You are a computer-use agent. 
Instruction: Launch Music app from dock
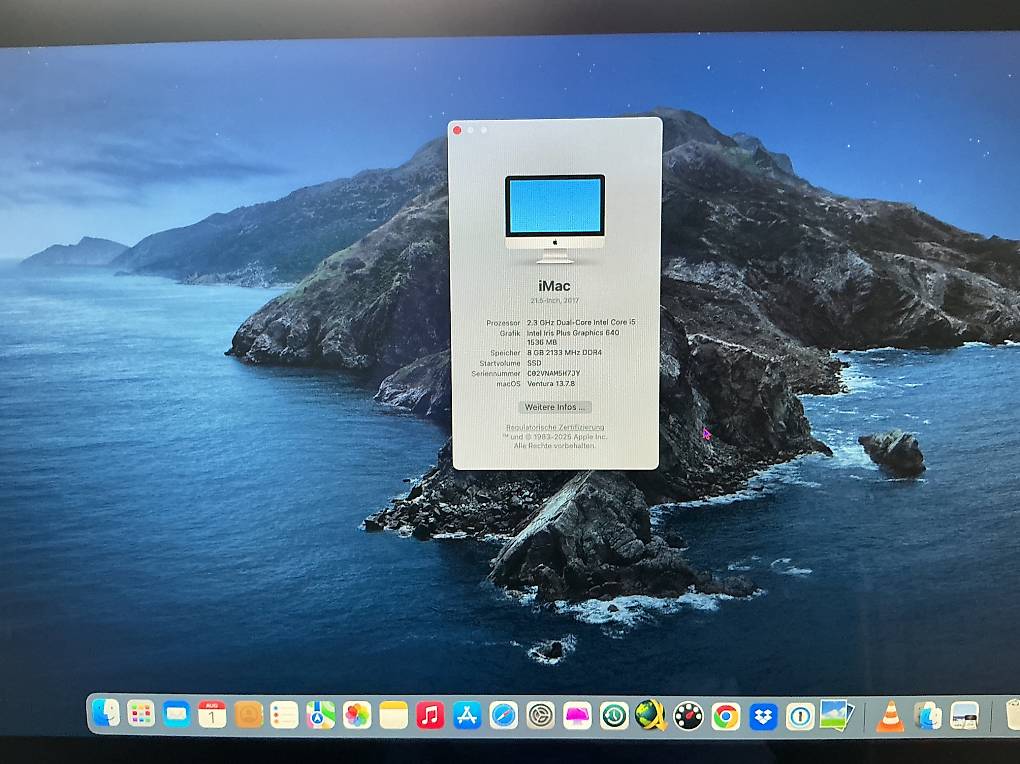click(x=430, y=716)
